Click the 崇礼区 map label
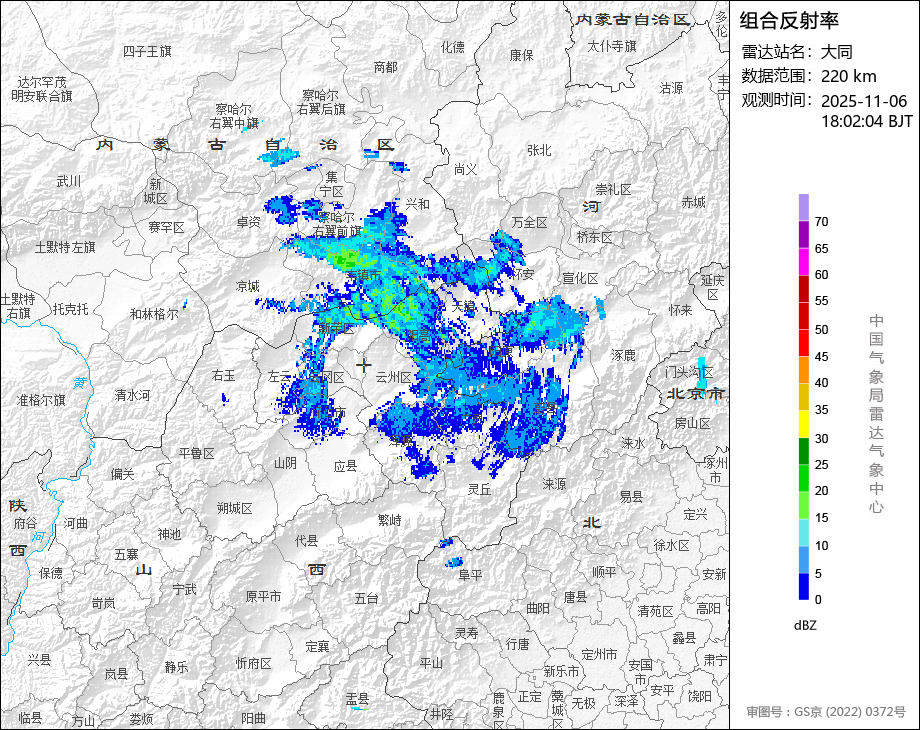 (613, 190)
